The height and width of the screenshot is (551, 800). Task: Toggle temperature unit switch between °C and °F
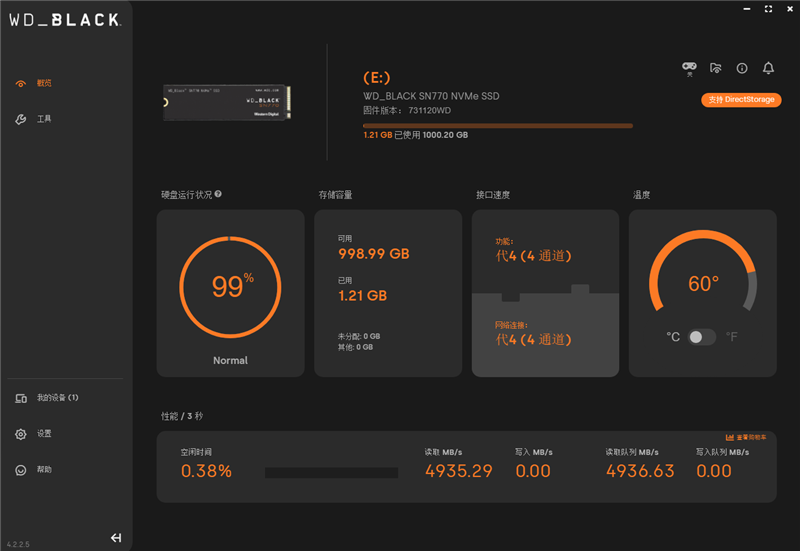[x=702, y=337]
